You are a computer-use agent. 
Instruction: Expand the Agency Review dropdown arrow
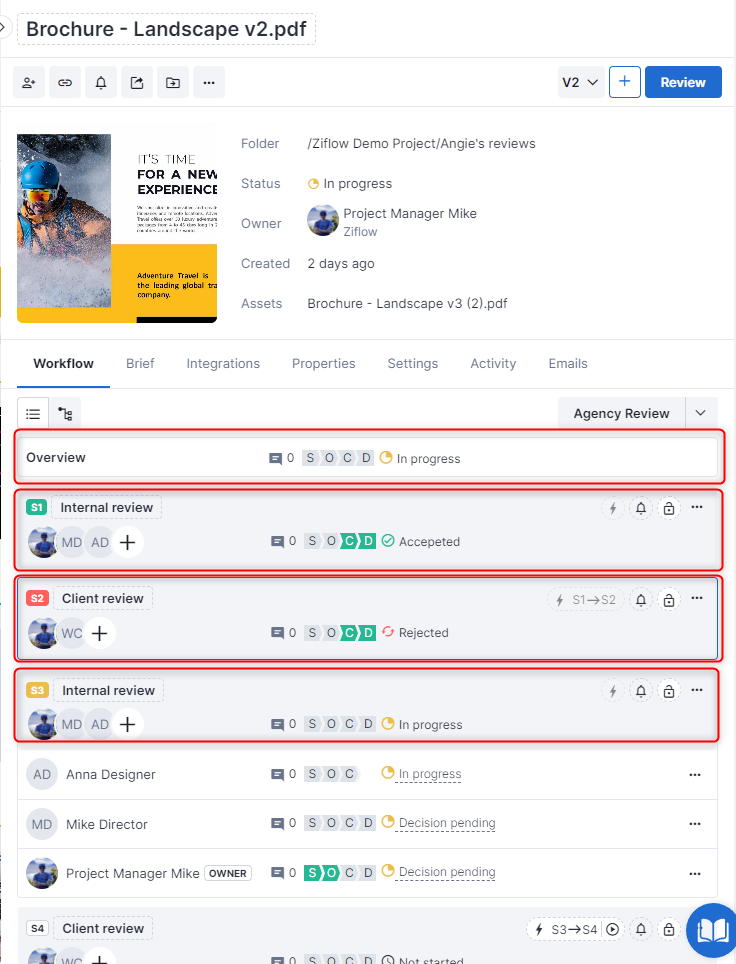[701, 413]
